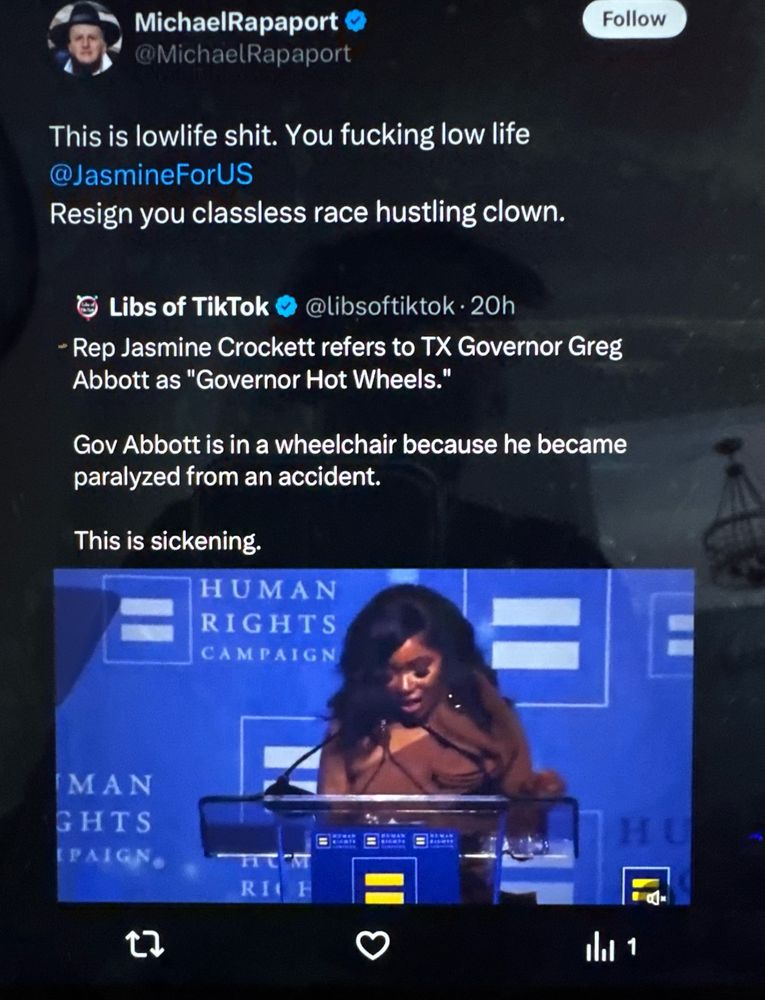Repost the tweet using the retweet icon
The image size is (765, 1000).
coord(145,945)
